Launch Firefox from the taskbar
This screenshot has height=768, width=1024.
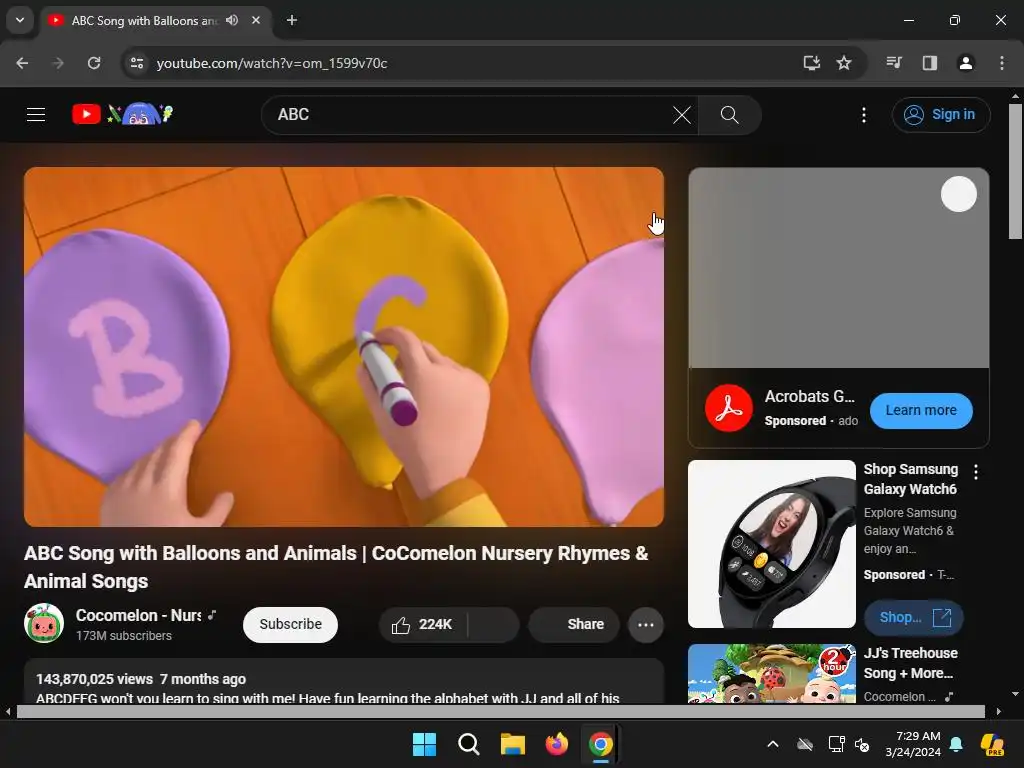click(556, 744)
